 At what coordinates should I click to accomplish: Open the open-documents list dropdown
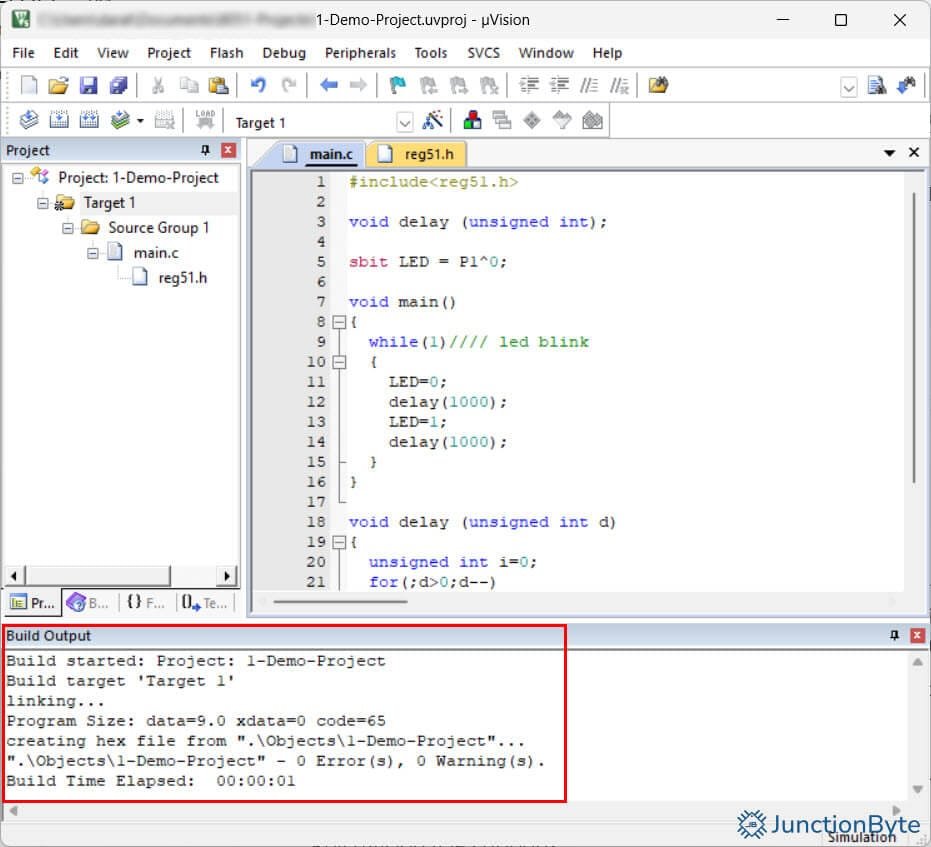(x=889, y=153)
